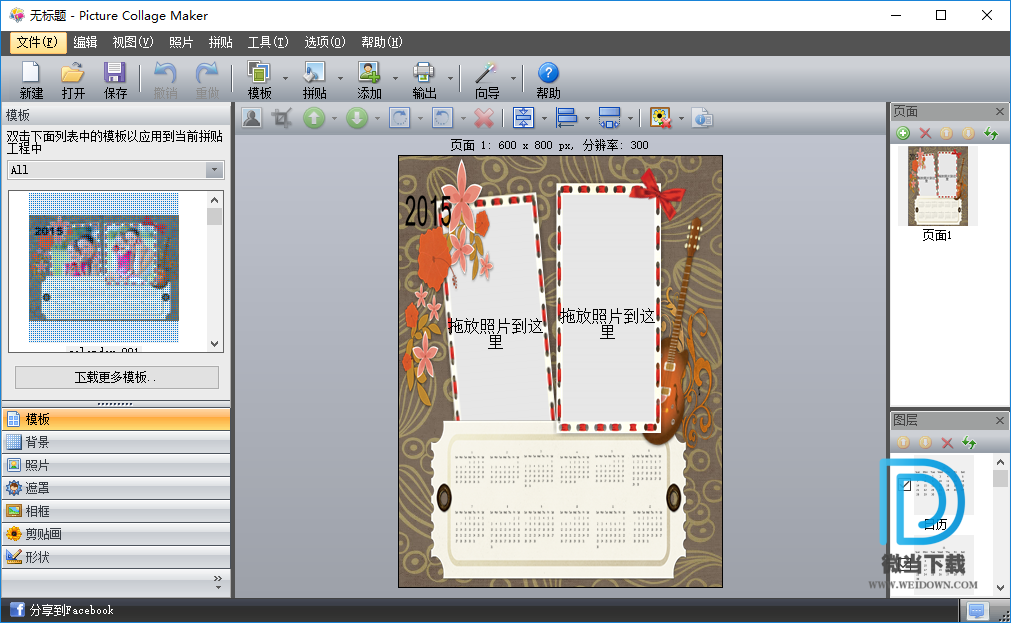This screenshot has width=1011, height=623.
Task: Click the 图层 panel scrollbar down arrow
Action: 1000,588
